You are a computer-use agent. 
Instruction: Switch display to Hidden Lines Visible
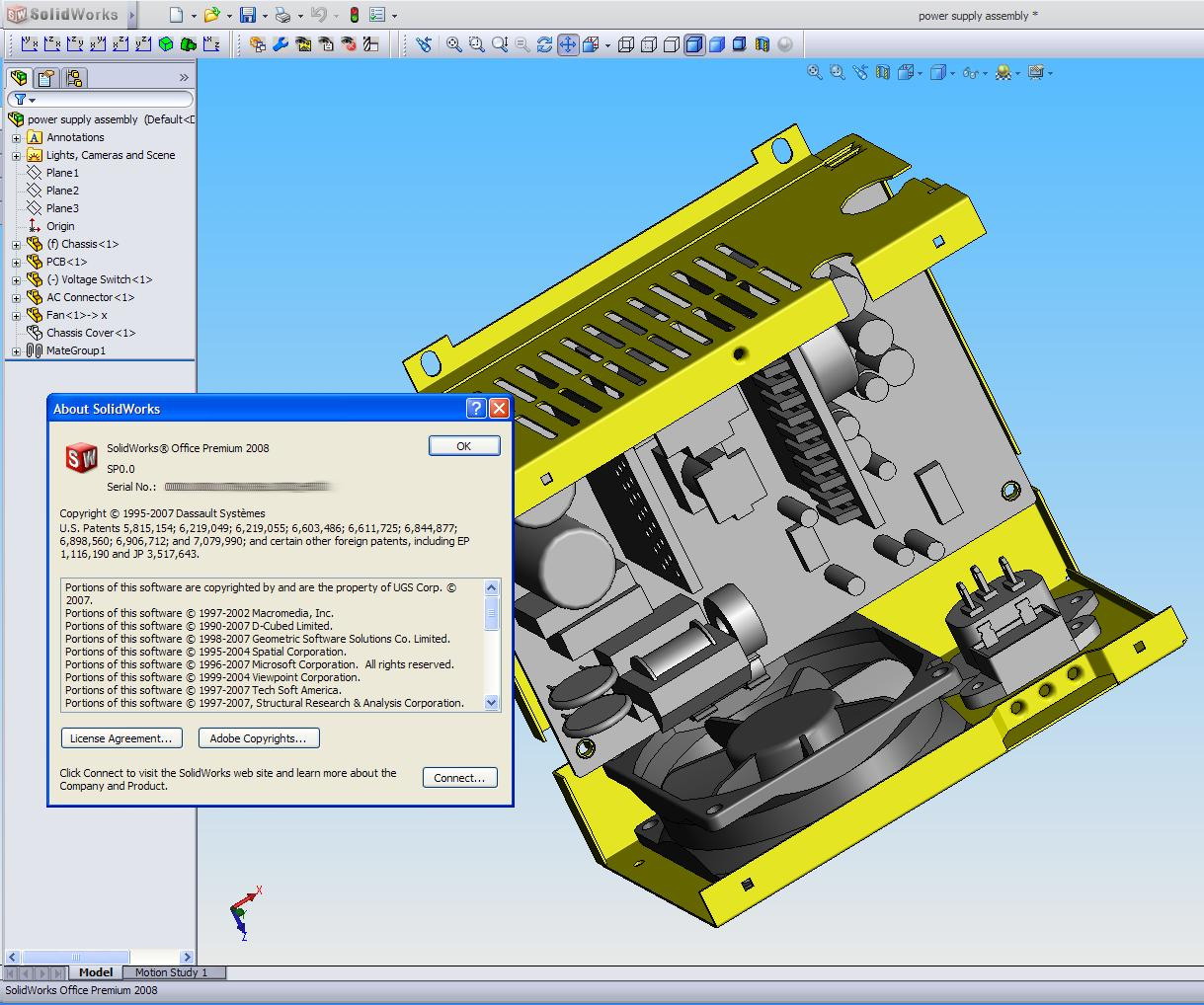pyautogui.click(x=649, y=44)
